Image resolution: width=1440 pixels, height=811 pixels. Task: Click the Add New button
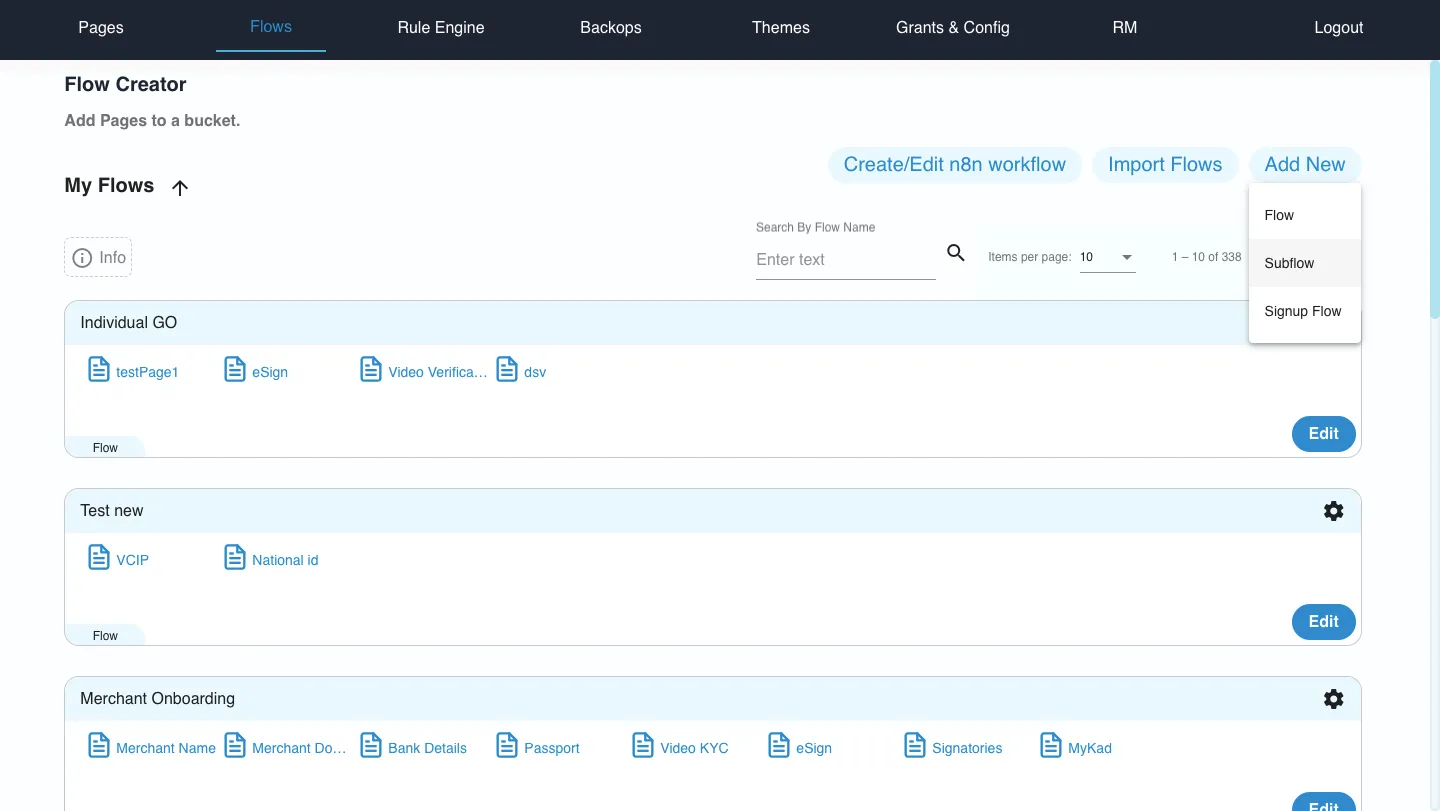click(x=1305, y=165)
